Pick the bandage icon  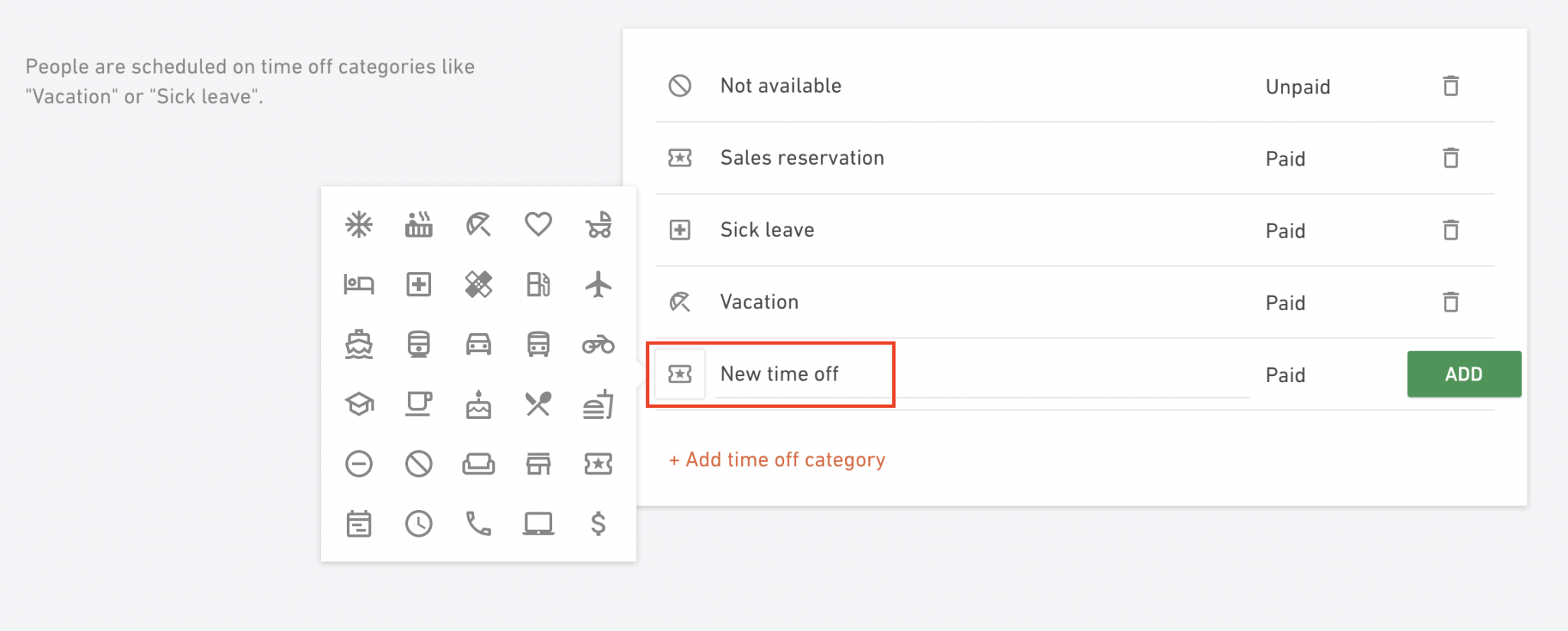(x=479, y=284)
